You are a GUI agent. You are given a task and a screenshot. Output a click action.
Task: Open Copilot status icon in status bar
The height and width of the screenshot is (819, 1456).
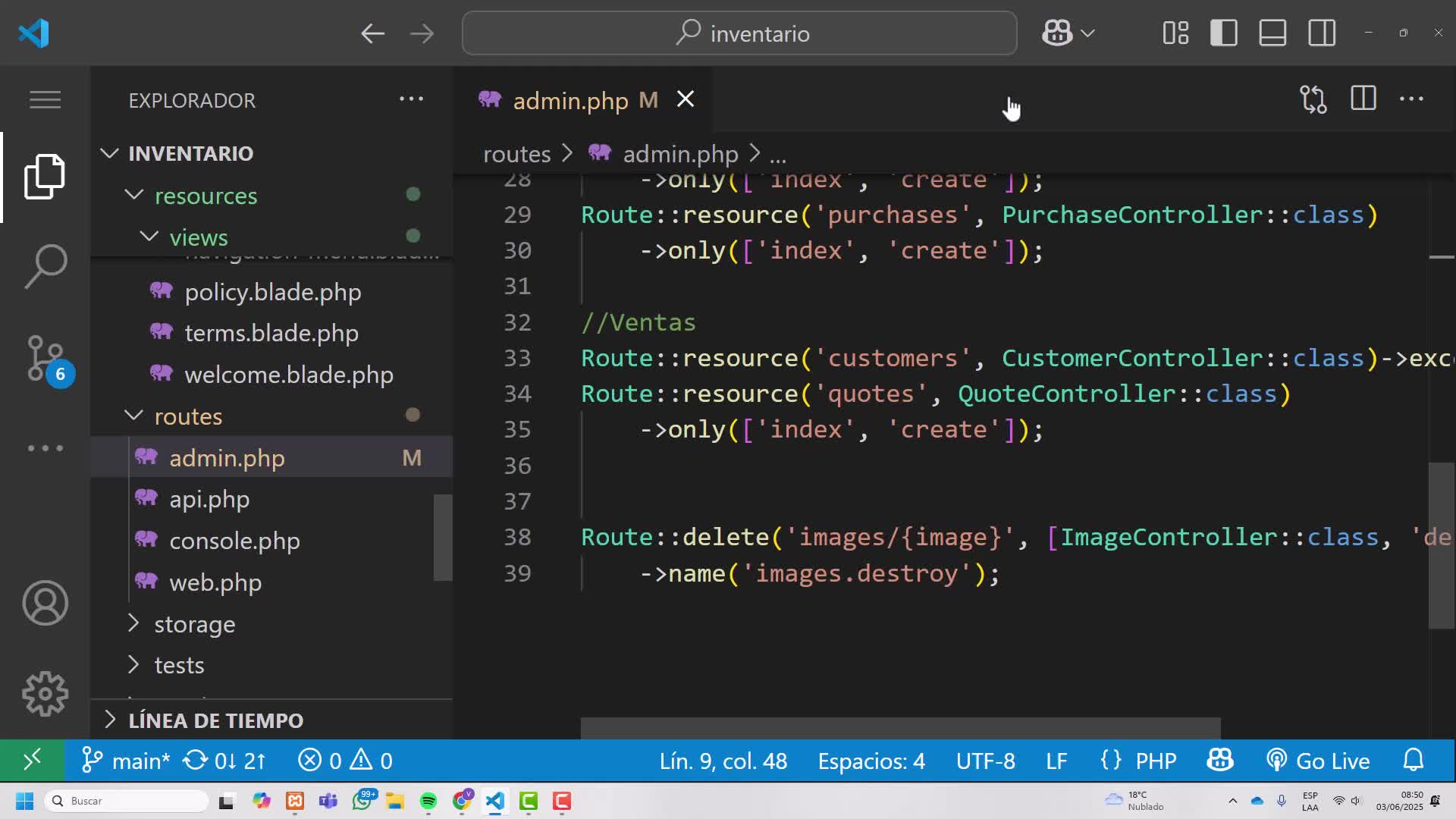click(1220, 760)
